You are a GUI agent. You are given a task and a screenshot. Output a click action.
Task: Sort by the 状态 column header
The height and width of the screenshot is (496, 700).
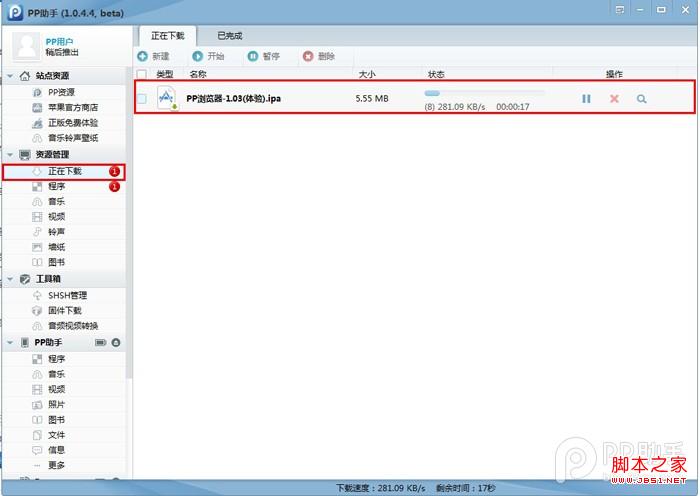click(436, 74)
